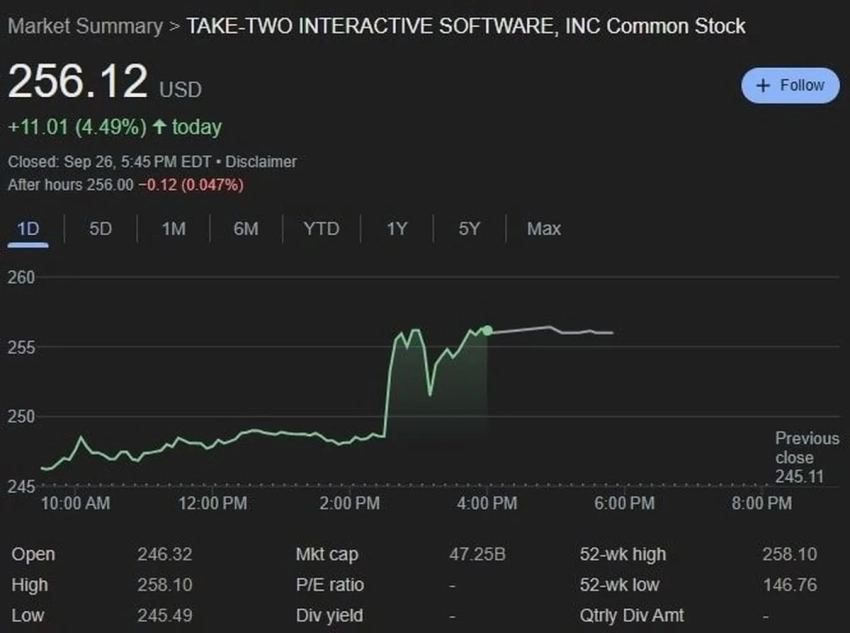Open the Disclaimer link
This screenshot has width=850, height=633.
pos(261,161)
